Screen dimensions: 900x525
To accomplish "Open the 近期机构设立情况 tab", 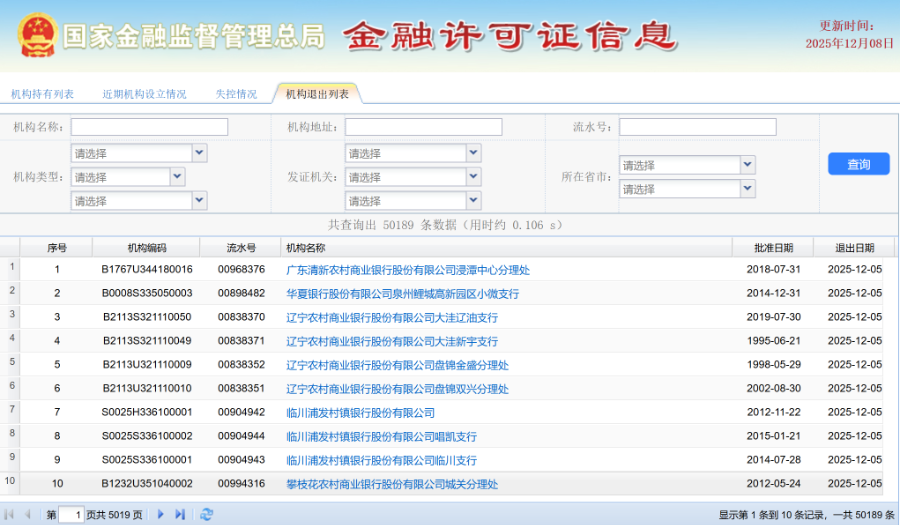I will click(x=144, y=94).
